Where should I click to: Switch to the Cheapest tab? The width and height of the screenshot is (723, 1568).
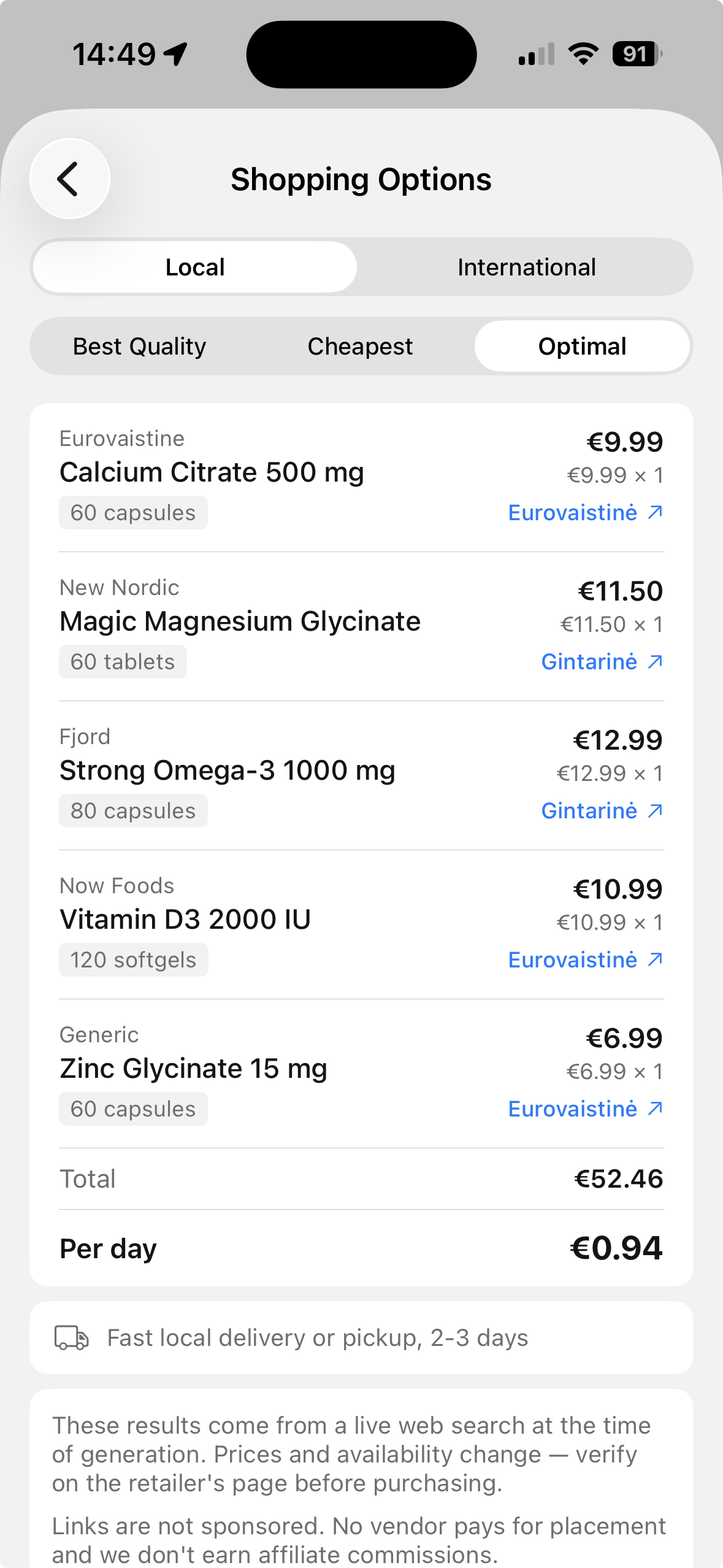(x=360, y=347)
